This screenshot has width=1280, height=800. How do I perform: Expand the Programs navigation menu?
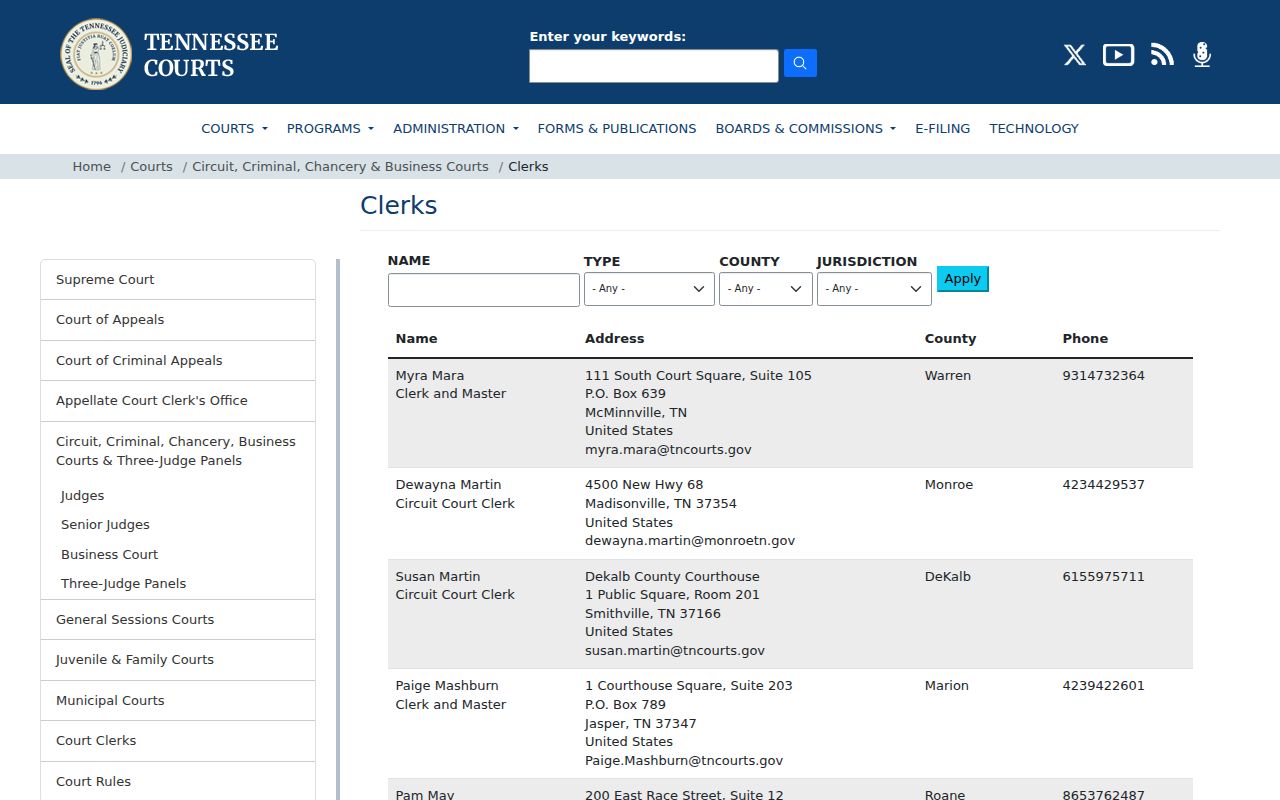pos(330,128)
